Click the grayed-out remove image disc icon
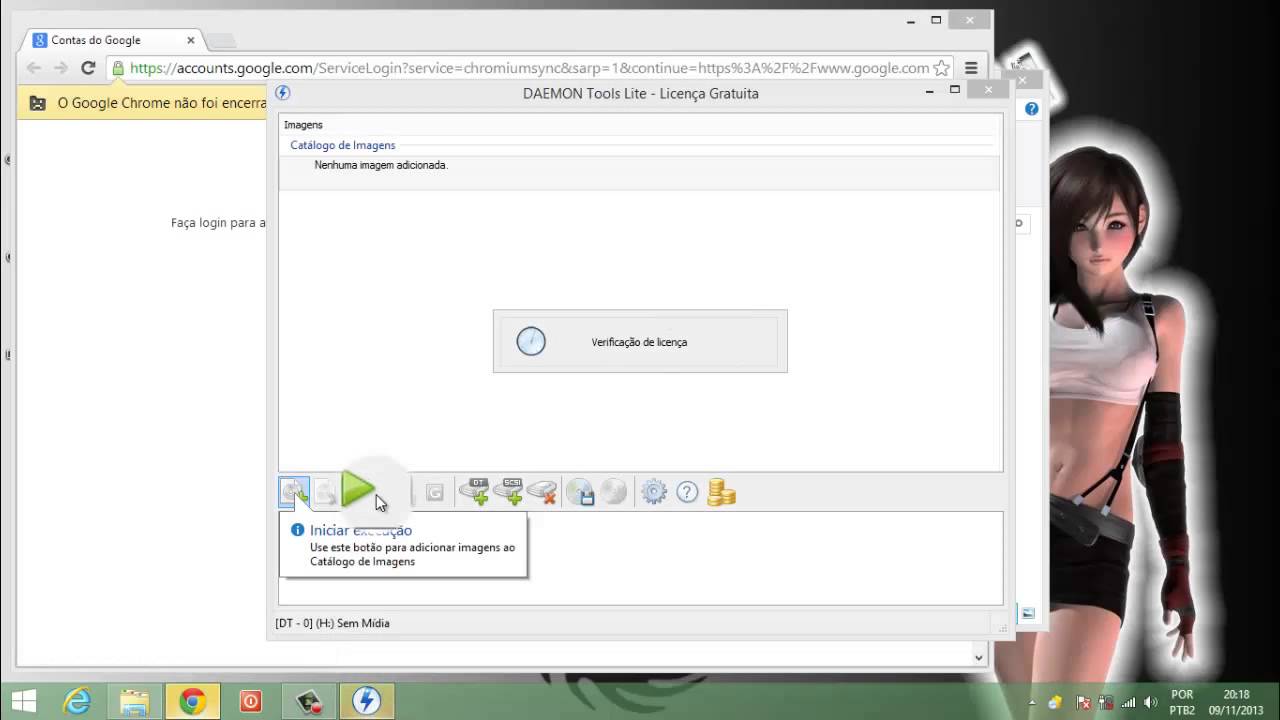Screen dimensions: 1280x720 324,492
